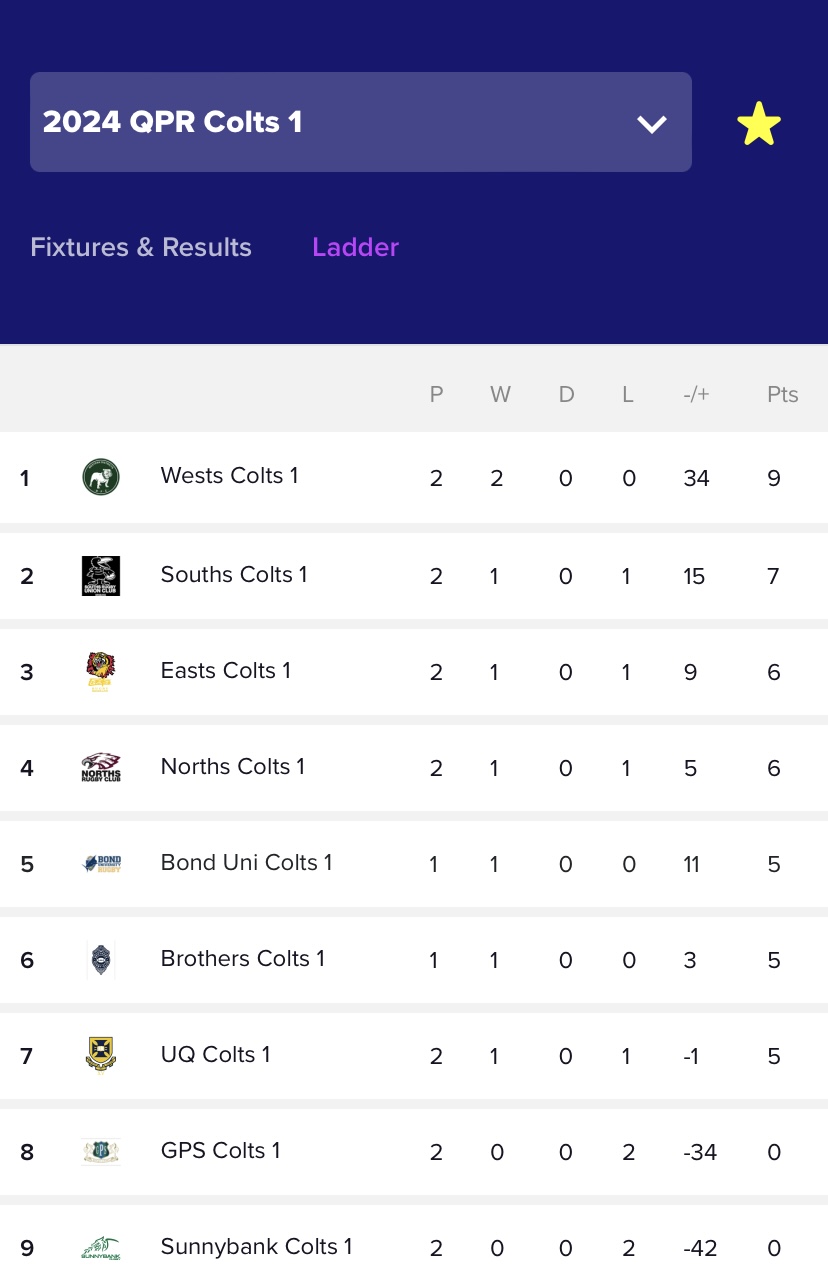Open the Bond Uni Colts 1 team link
This screenshot has width=828, height=1283.
point(247,862)
